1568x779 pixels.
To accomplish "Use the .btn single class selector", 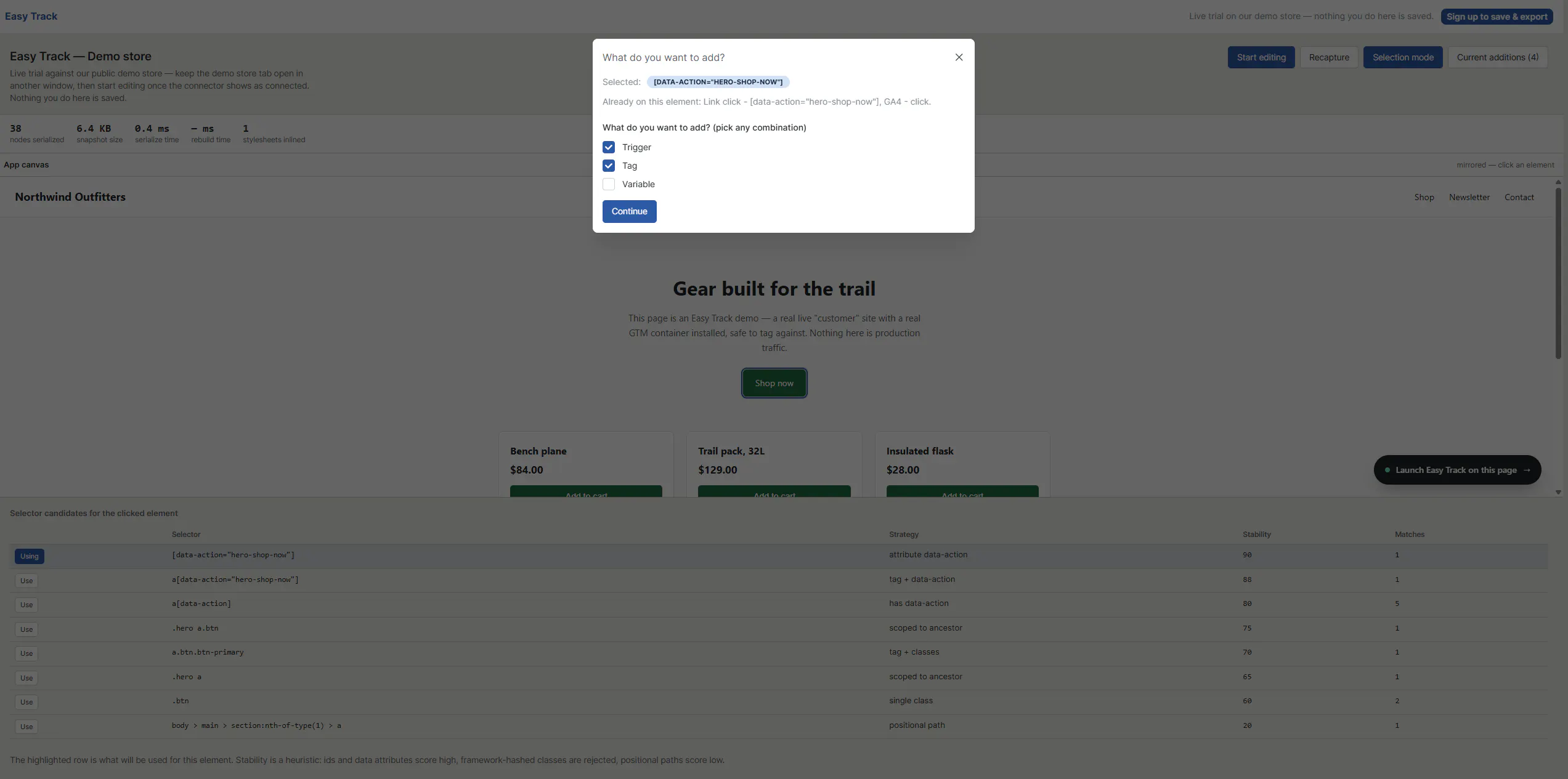I will [26, 702].
